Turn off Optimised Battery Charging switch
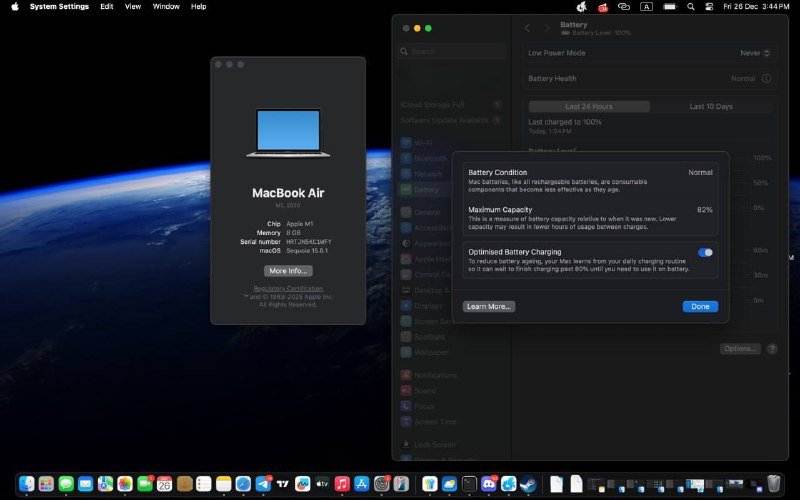Viewport: 800px width, 500px height. click(x=705, y=253)
